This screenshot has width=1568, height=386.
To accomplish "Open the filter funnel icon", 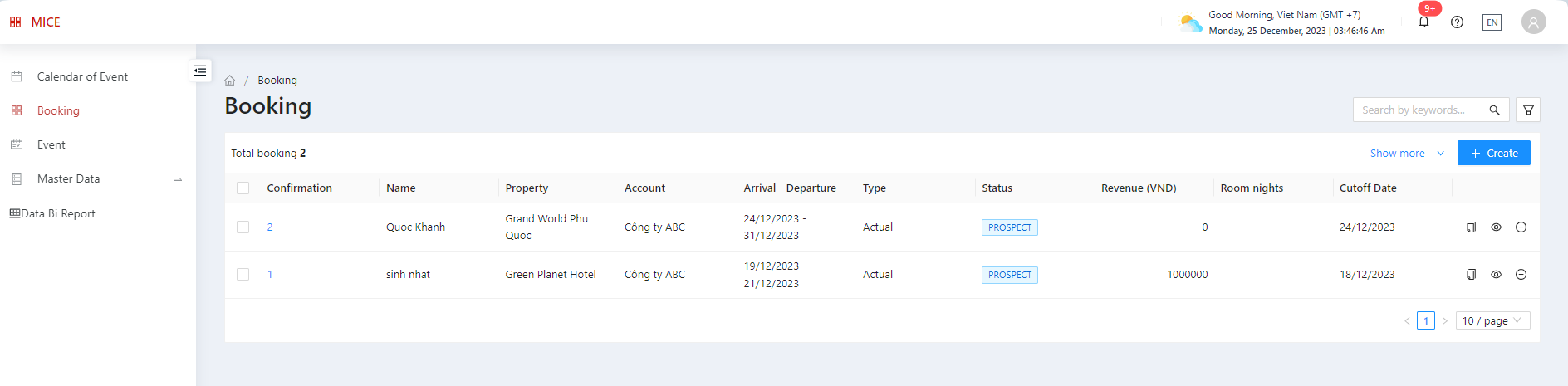I will pyautogui.click(x=1528, y=110).
